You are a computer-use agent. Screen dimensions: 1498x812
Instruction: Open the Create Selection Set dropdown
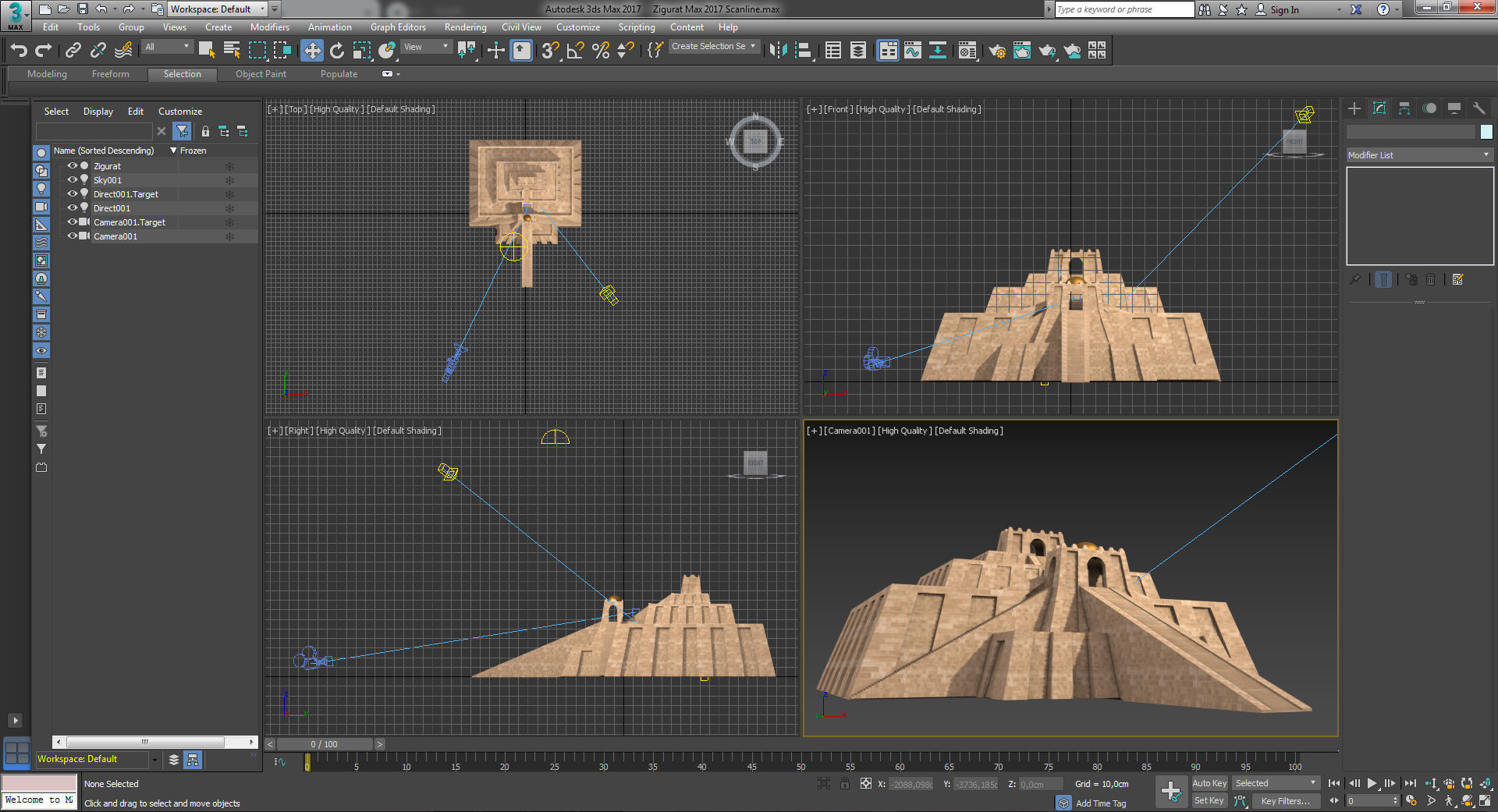pyautogui.click(x=714, y=47)
